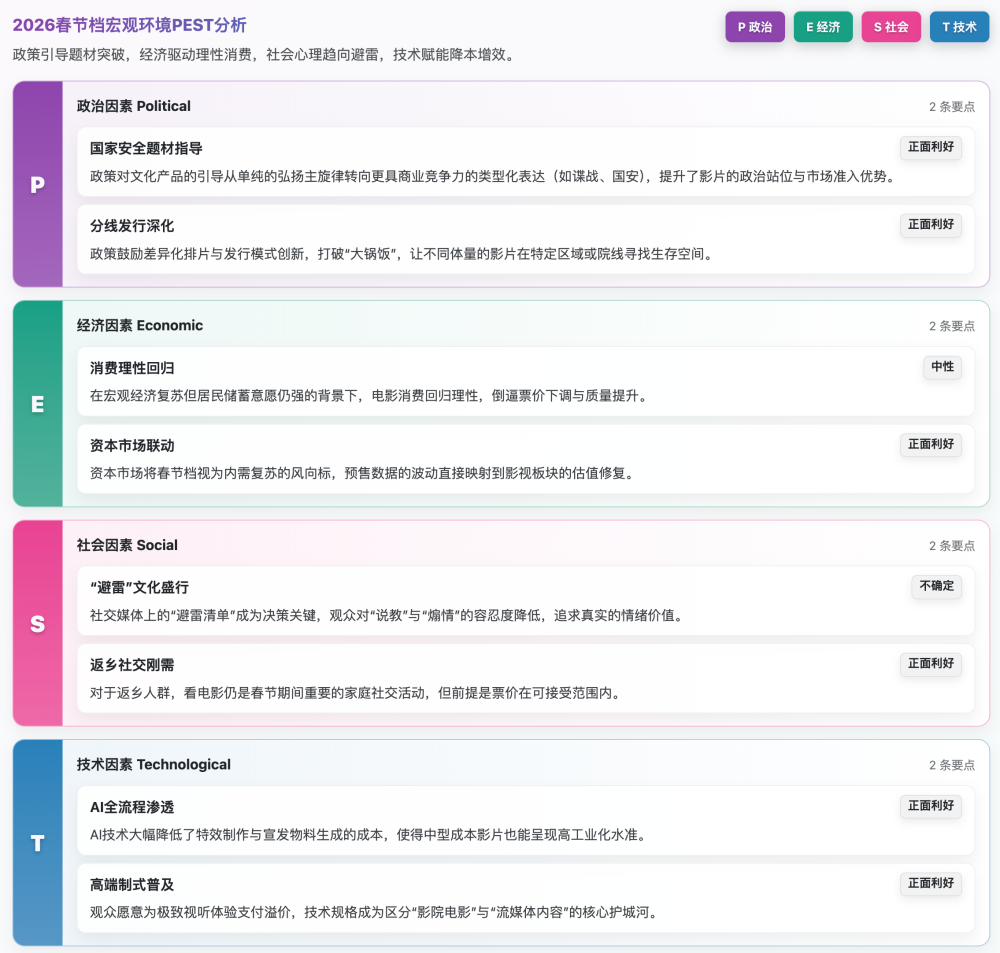The height and width of the screenshot is (953, 1000).
Task: Click the description starting 在宏观经济复苏
Action: click(x=371, y=396)
